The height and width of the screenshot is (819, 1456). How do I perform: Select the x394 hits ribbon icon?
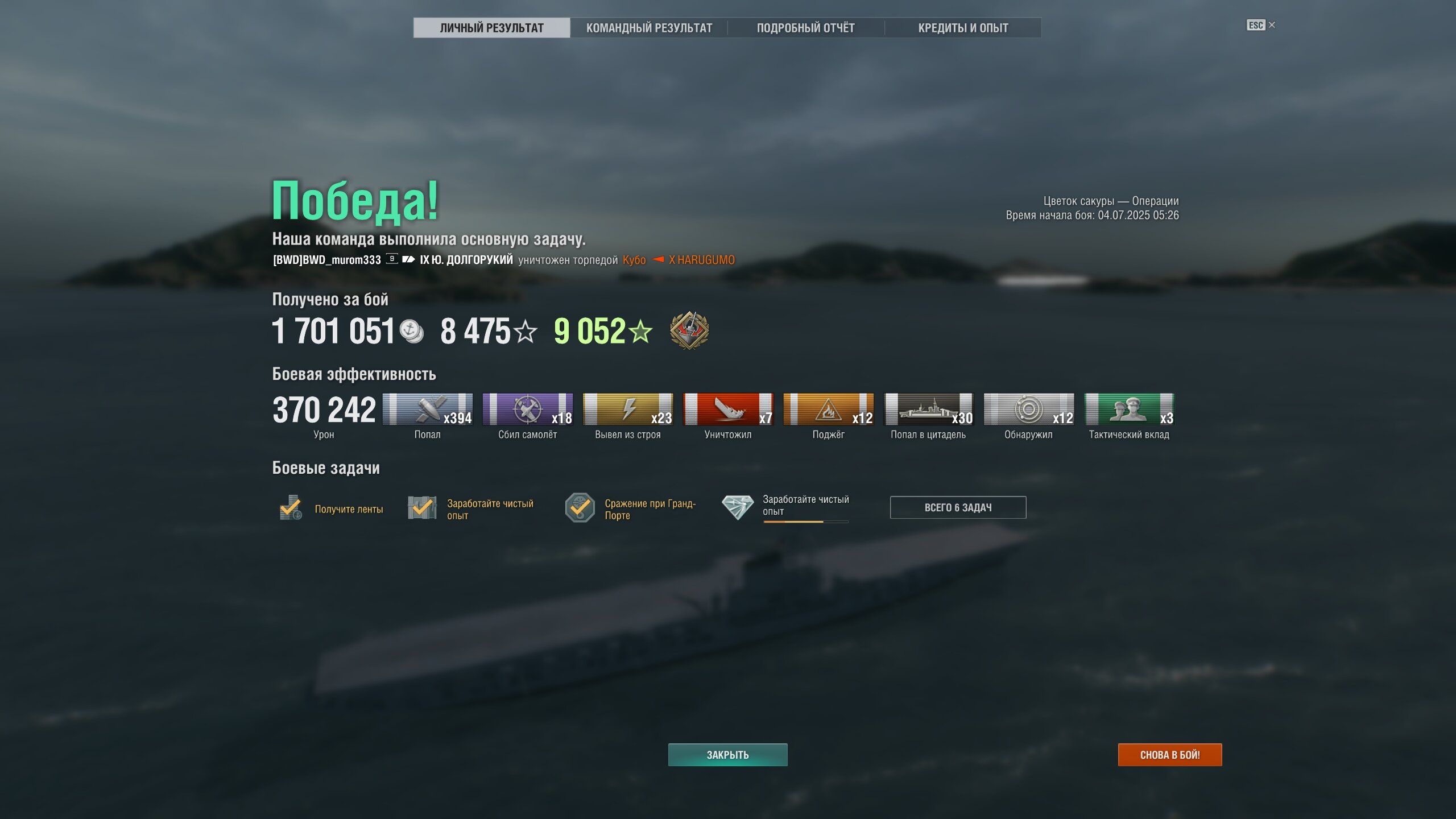tap(428, 409)
